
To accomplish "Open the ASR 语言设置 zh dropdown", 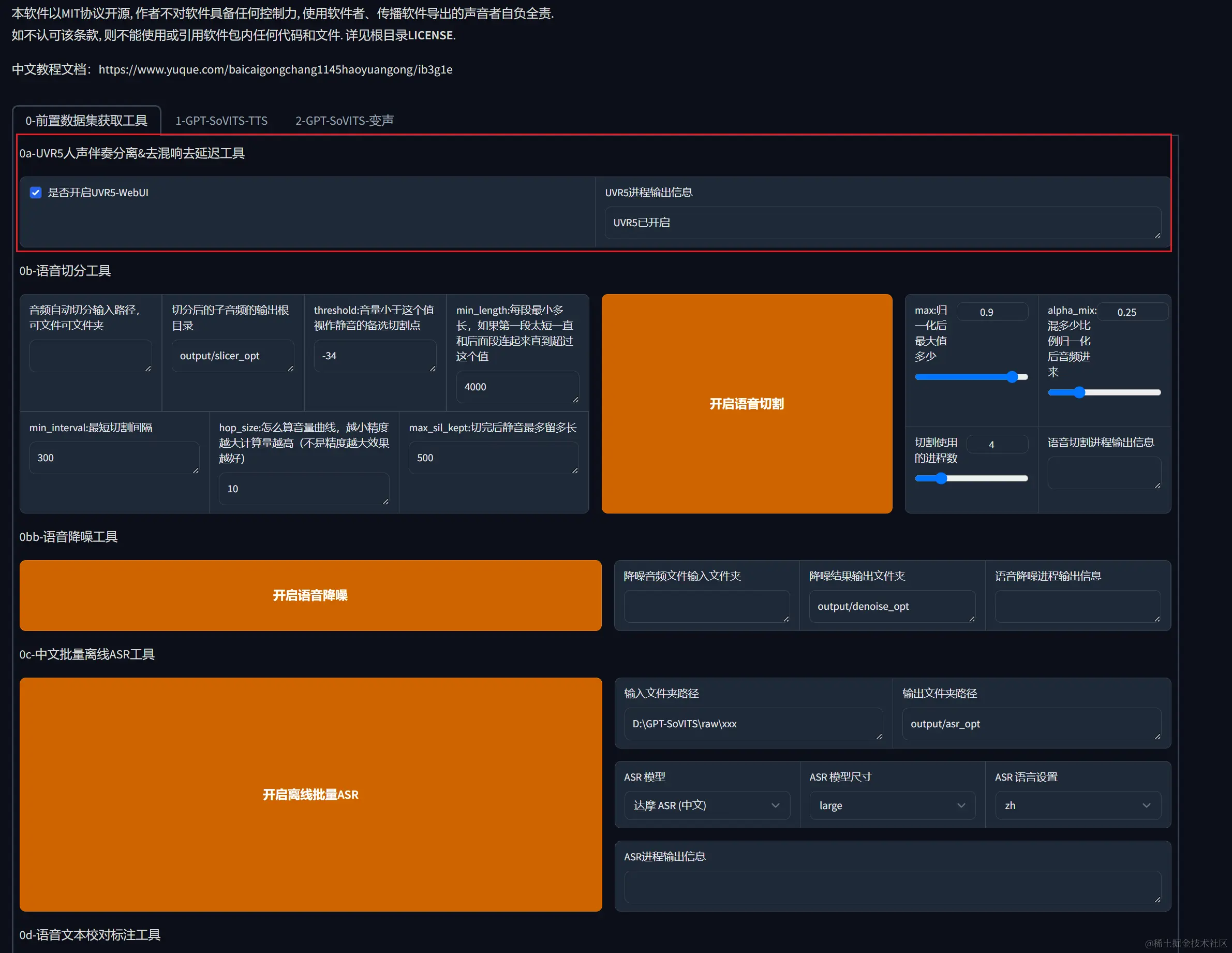I will click(x=1077, y=805).
